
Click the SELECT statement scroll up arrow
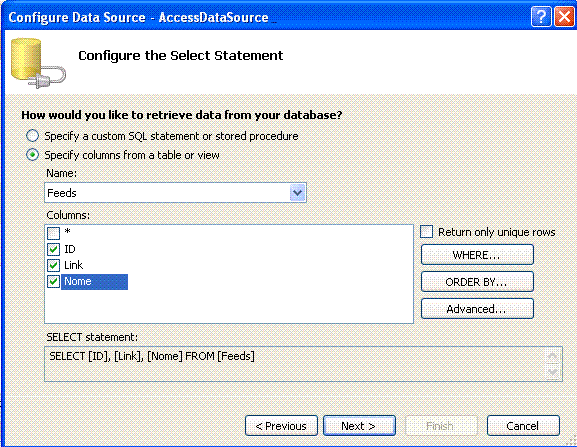click(552, 356)
